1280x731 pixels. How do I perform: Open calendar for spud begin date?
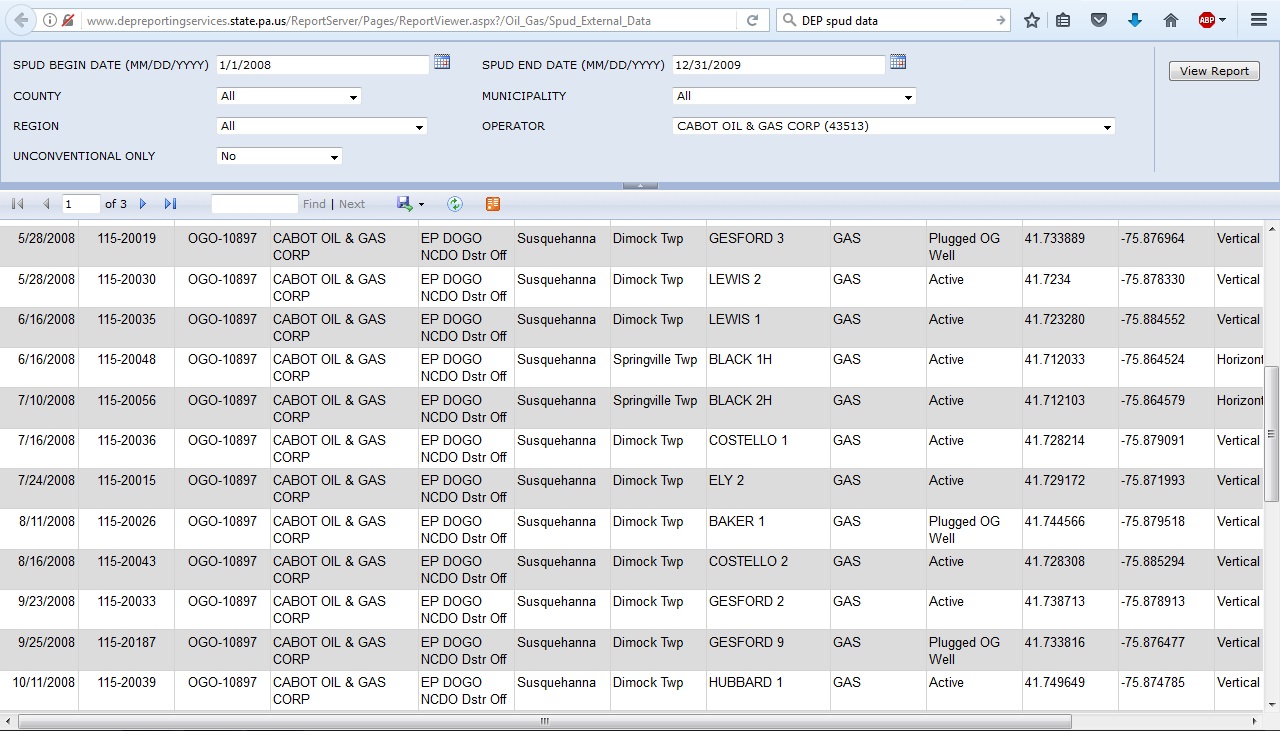pyautogui.click(x=442, y=62)
